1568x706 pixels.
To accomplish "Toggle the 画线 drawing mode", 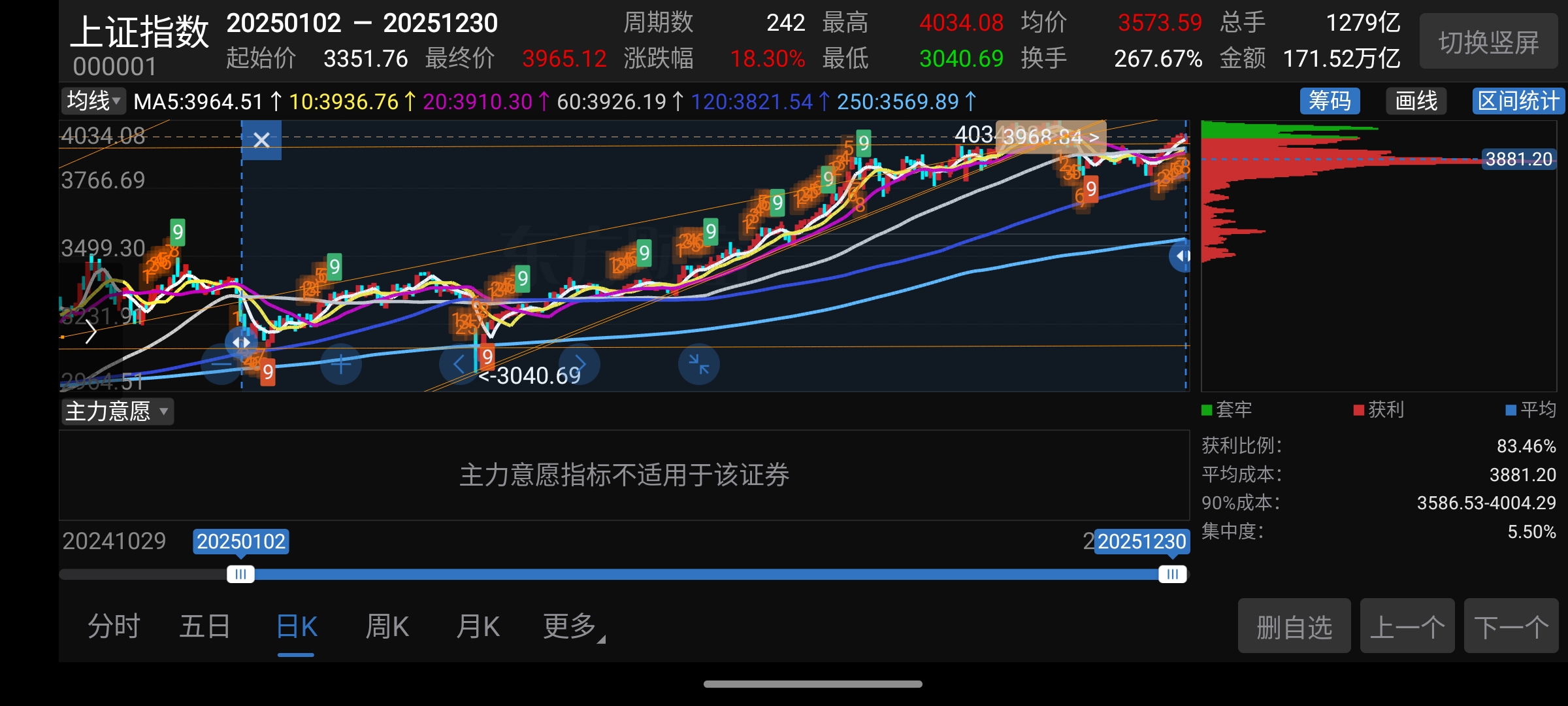I will point(1416,101).
